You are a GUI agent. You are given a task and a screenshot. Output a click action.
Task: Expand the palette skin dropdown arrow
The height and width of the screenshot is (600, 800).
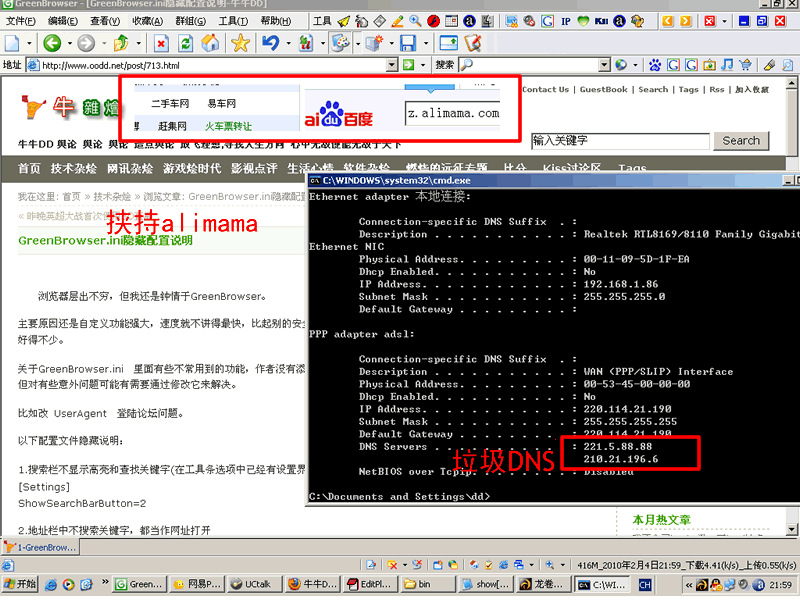[x=357, y=43]
